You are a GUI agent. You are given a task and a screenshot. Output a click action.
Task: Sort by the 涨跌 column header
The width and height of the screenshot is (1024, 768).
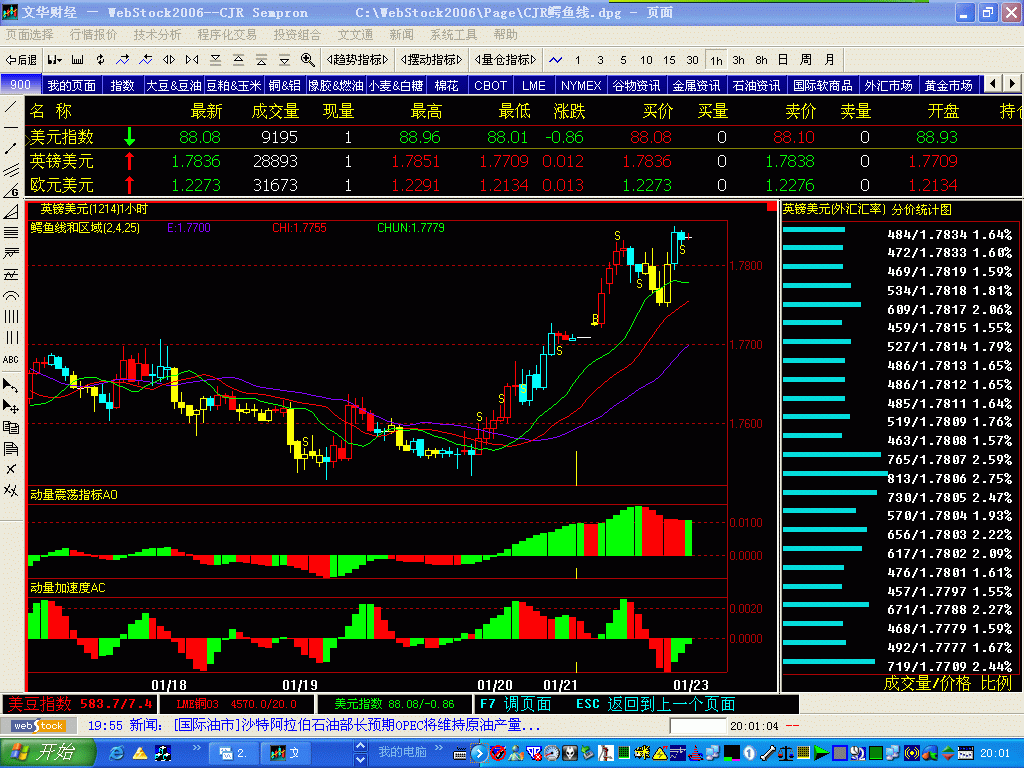point(569,111)
